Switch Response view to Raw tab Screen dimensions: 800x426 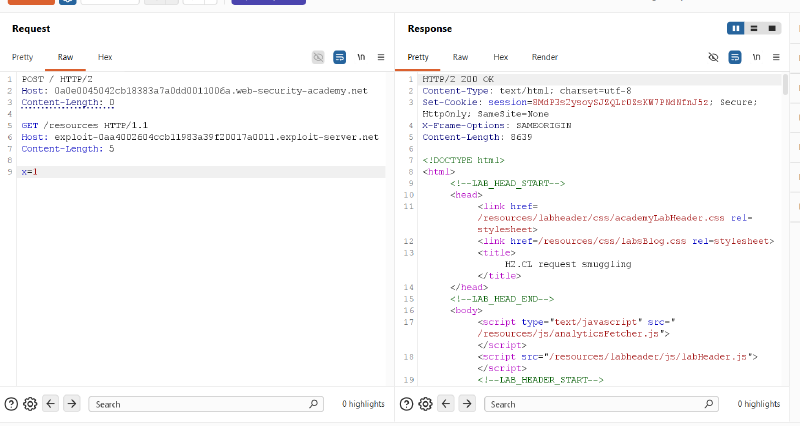pyautogui.click(x=460, y=57)
